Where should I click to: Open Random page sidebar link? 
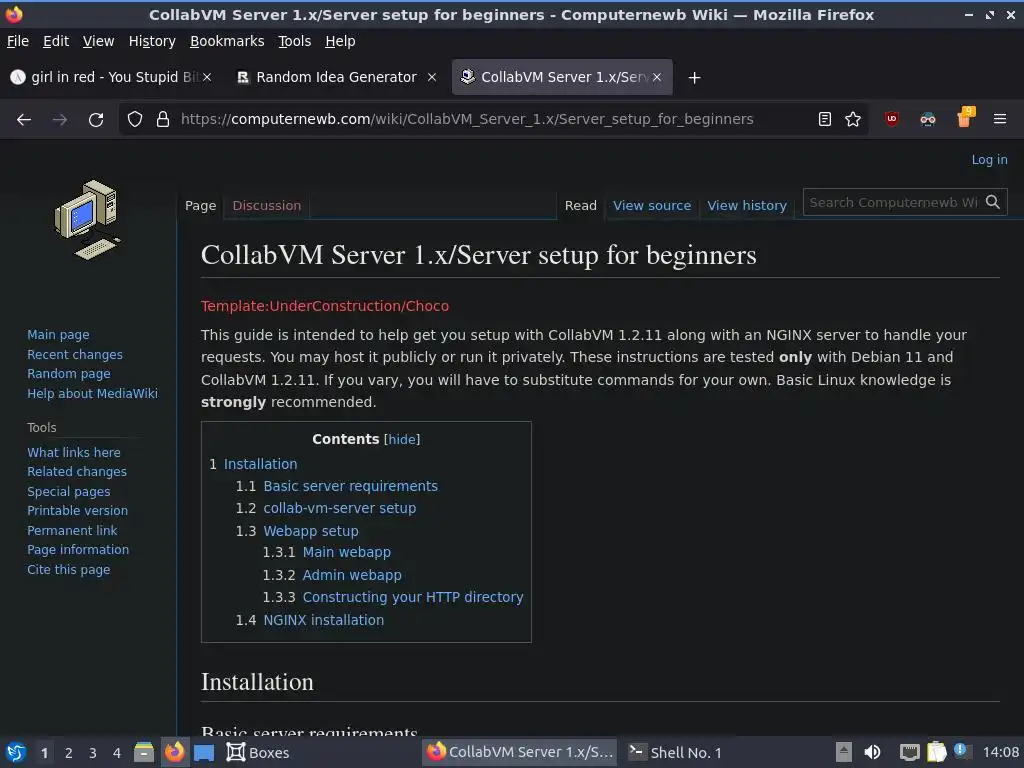(69, 374)
